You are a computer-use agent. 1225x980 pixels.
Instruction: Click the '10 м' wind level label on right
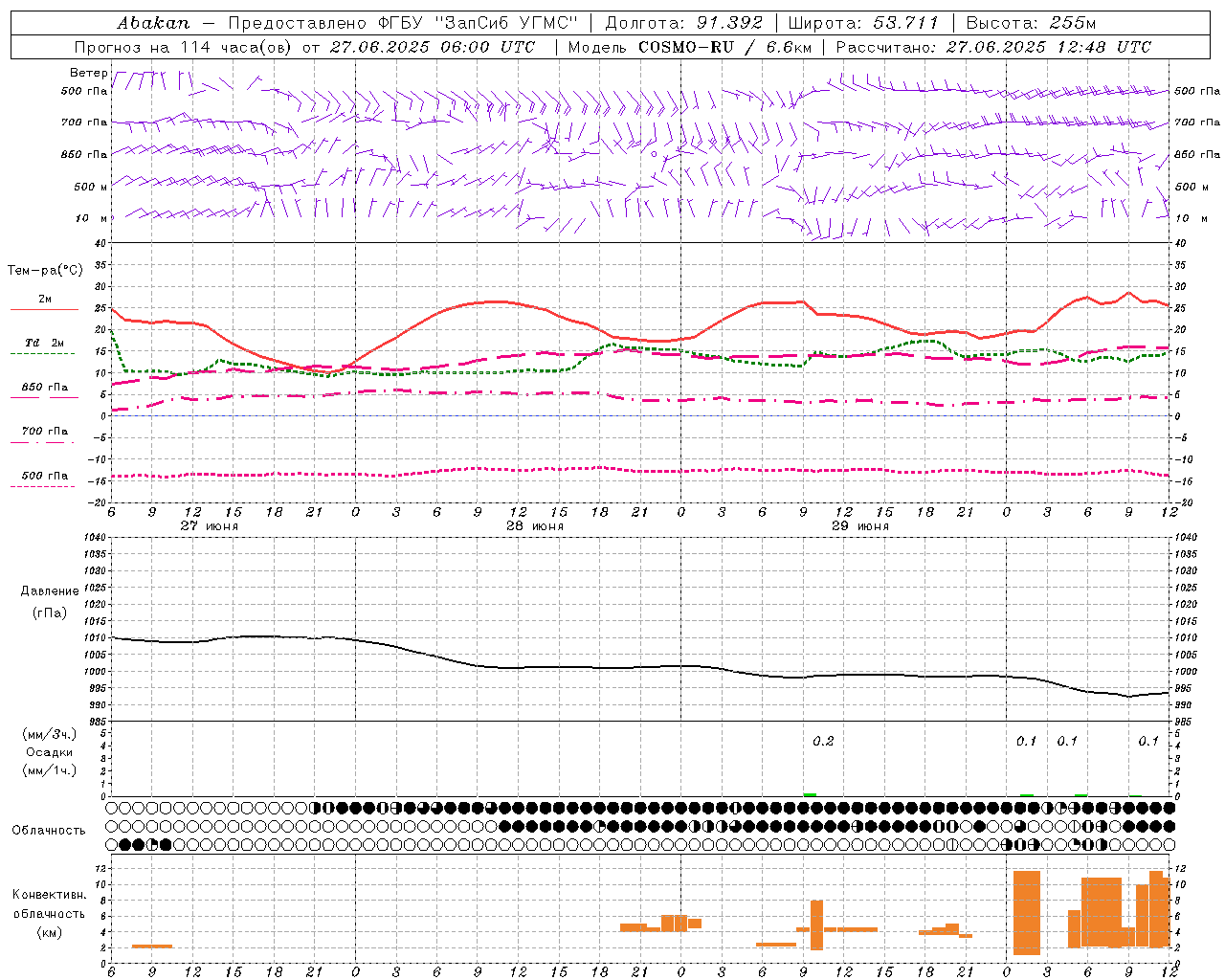1191,218
